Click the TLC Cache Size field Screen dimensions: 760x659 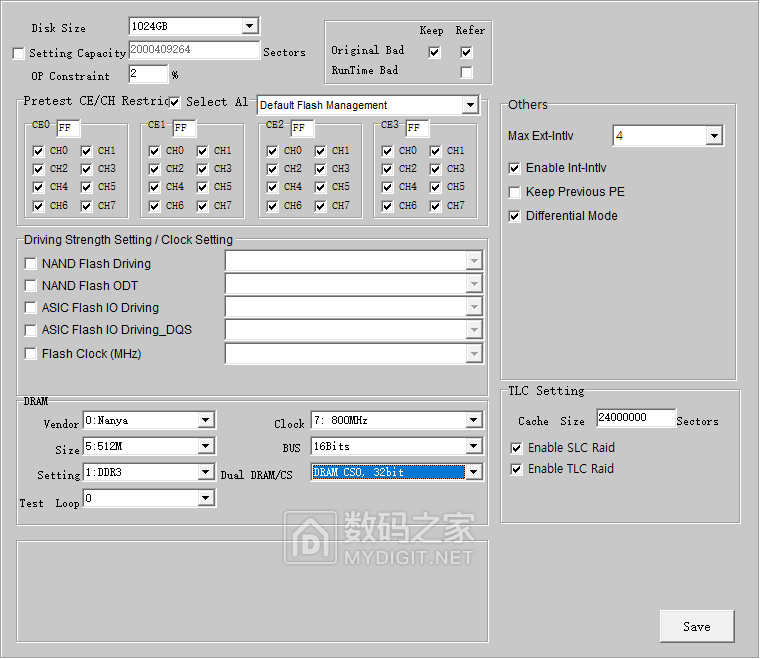point(635,418)
